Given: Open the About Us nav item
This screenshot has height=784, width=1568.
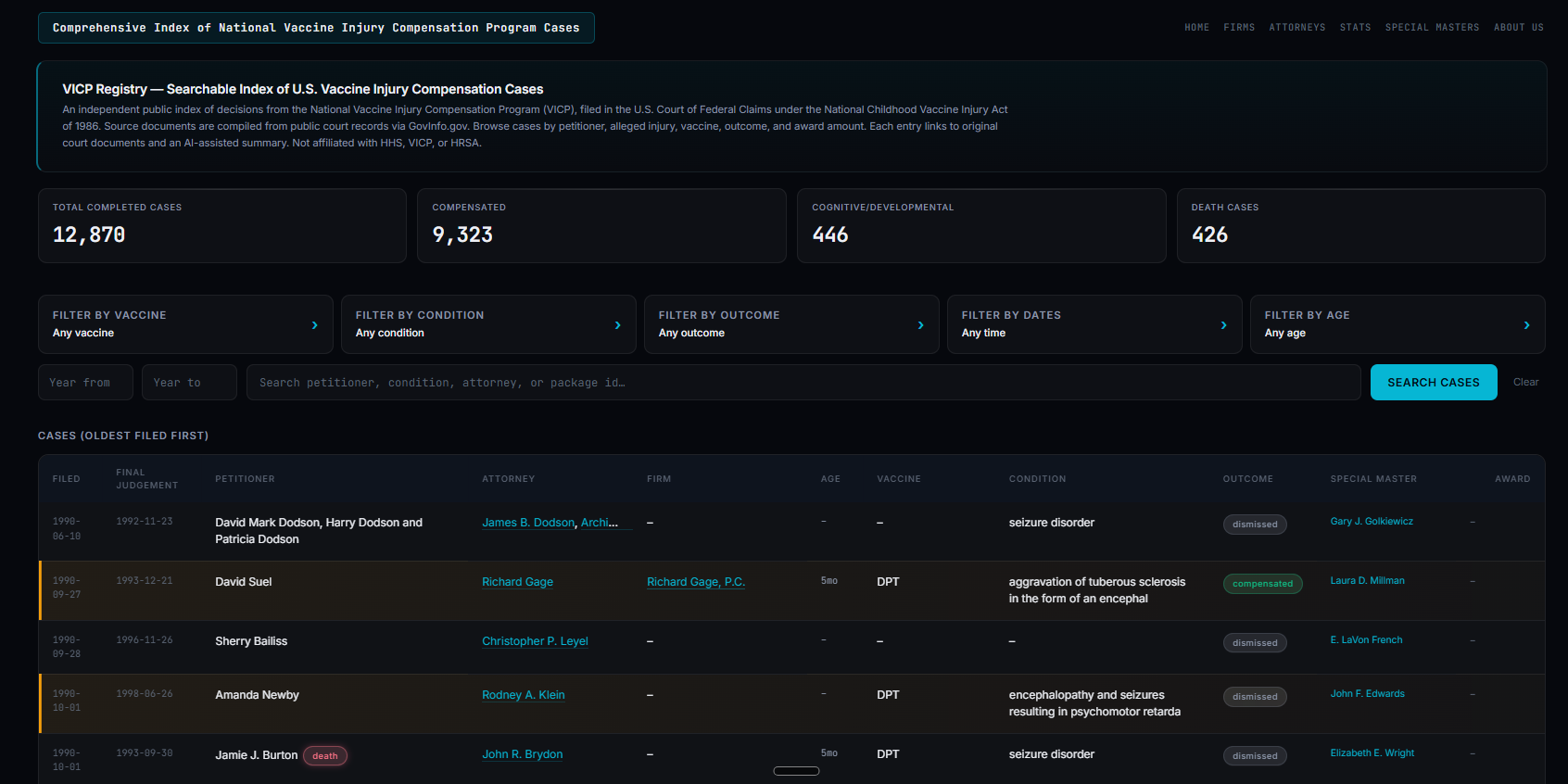Looking at the screenshot, I should tap(1519, 28).
